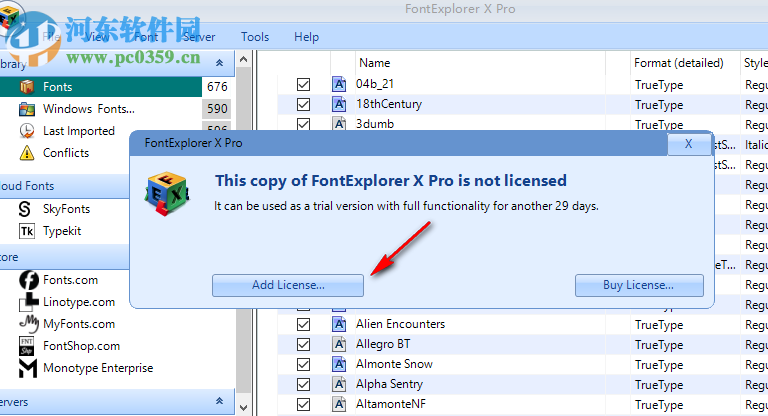
Task: Click the TrueType cell for 04b_21
Action: coord(659,85)
